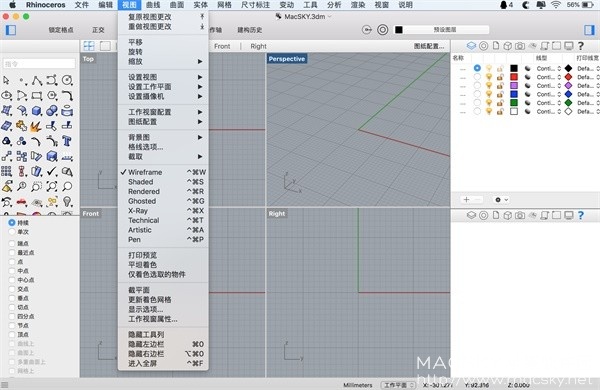Click the command input field
600x390 pixels.
pos(39,64)
